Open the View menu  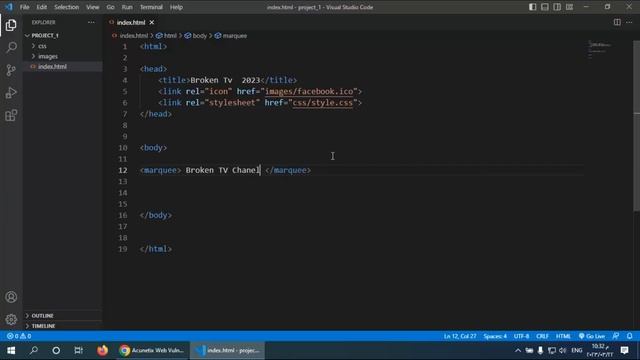[x=93, y=7]
